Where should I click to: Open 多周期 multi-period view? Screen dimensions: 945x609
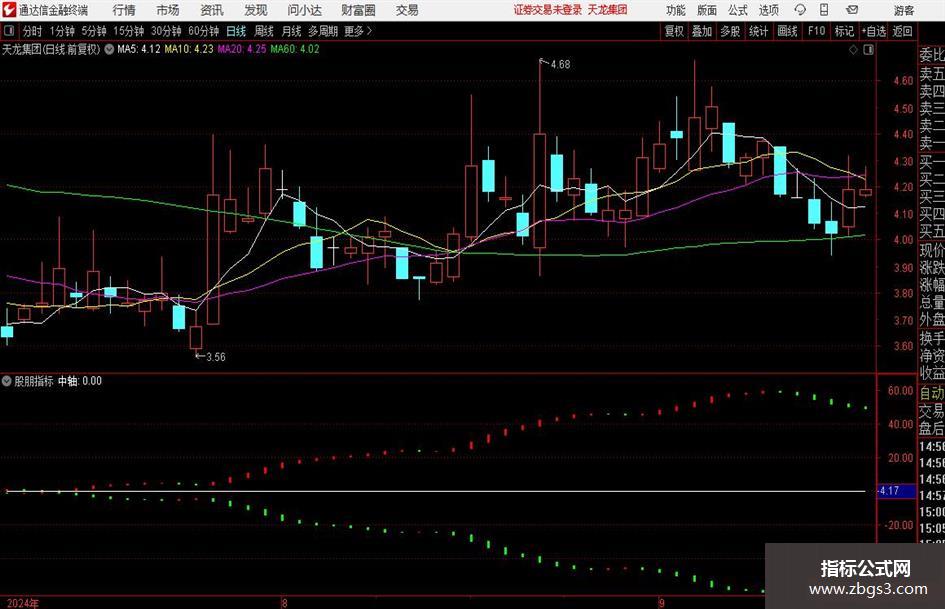coord(323,31)
